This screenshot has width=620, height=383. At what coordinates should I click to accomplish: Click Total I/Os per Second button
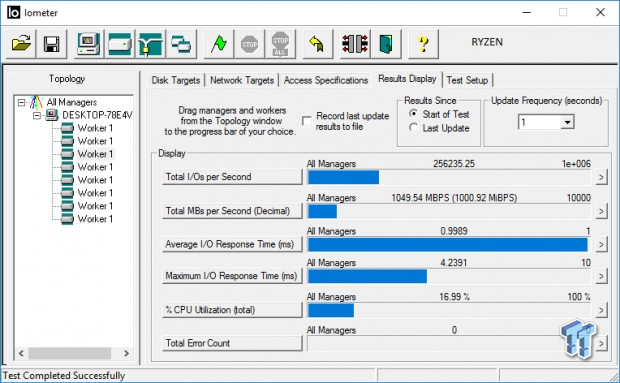tap(232, 177)
